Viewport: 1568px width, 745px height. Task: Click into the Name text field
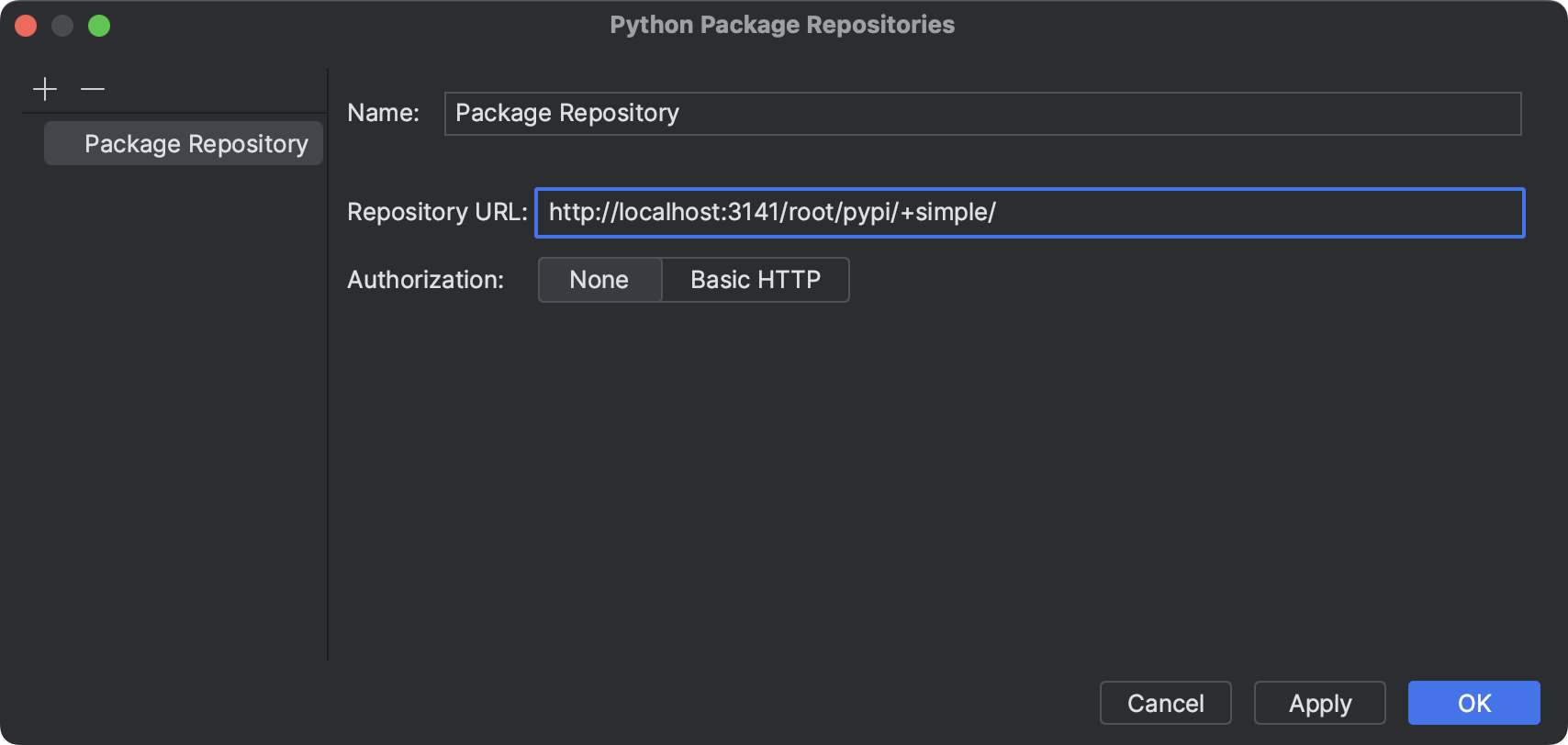(x=982, y=114)
